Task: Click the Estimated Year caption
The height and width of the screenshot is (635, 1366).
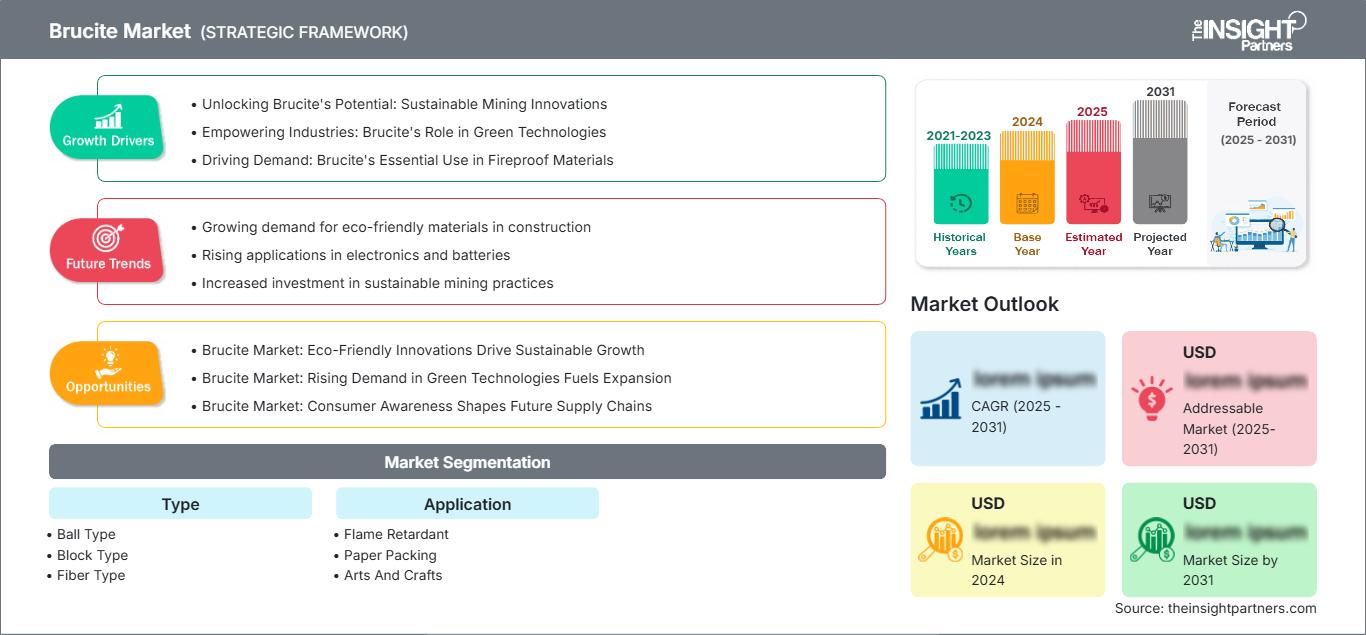Action: (x=1093, y=244)
